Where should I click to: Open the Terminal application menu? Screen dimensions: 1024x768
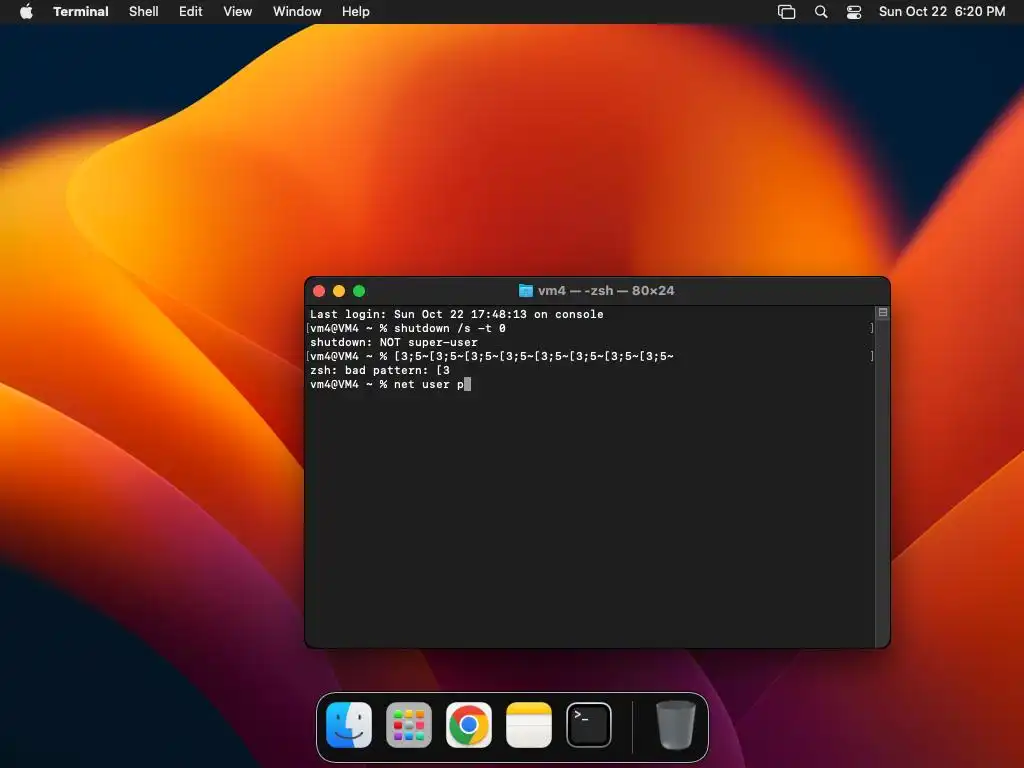pyautogui.click(x=81, y=12)
